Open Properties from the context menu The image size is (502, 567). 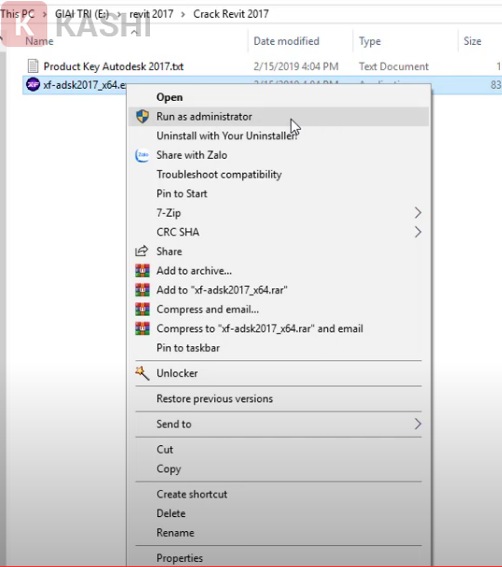tap(179, 558)
